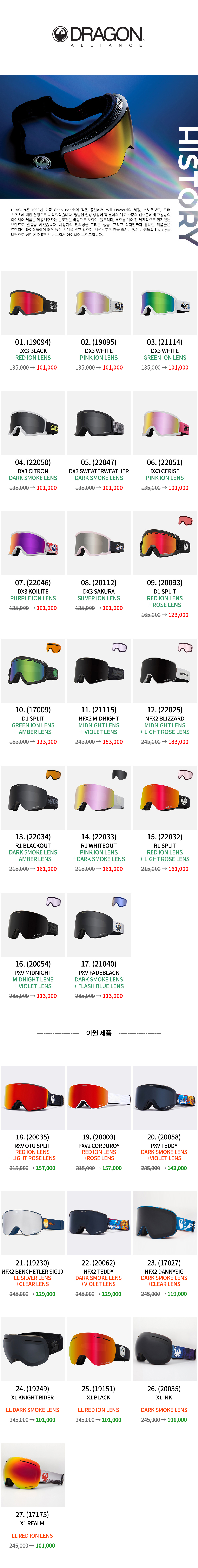Select dark smoke lens icon on R1 Whiteout

(119, 775)
